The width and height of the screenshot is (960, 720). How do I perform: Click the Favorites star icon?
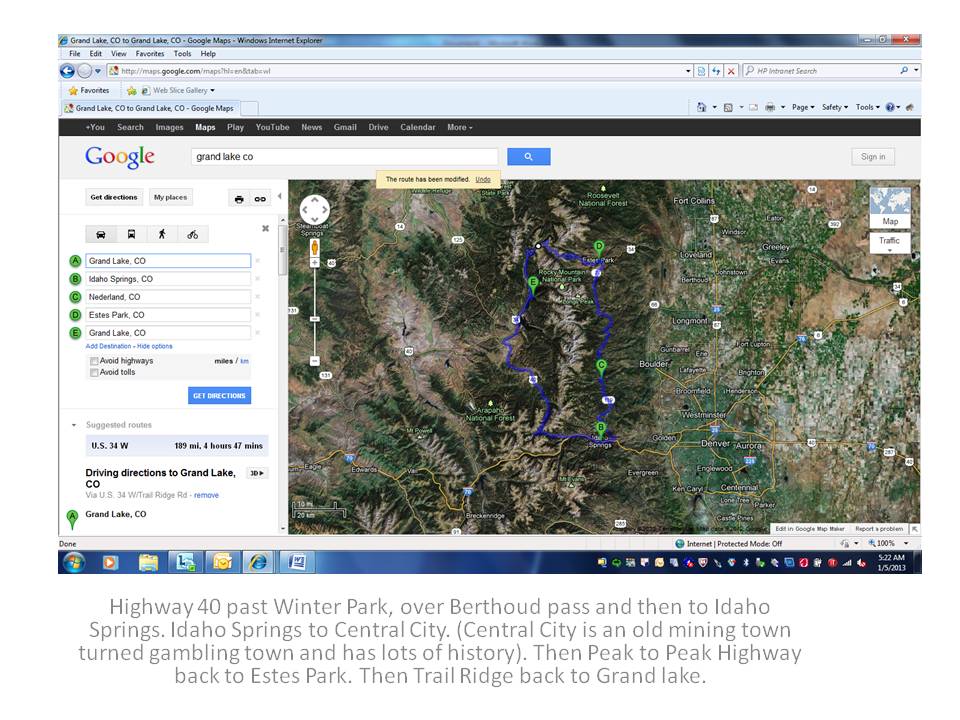(73, 91)
